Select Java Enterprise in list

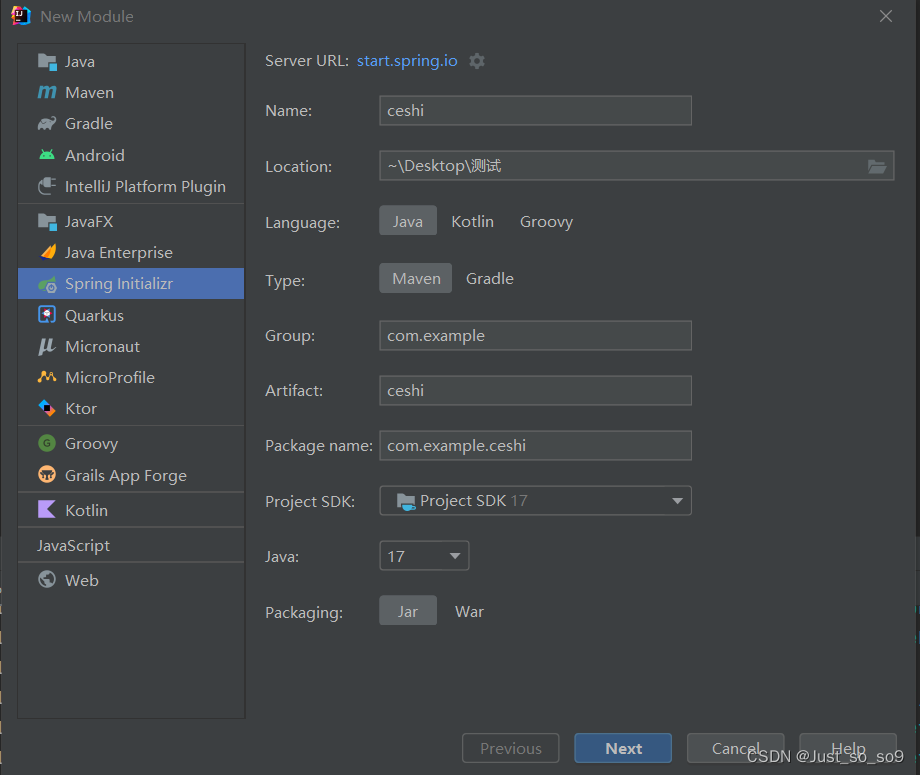click(x=131, y=253)
